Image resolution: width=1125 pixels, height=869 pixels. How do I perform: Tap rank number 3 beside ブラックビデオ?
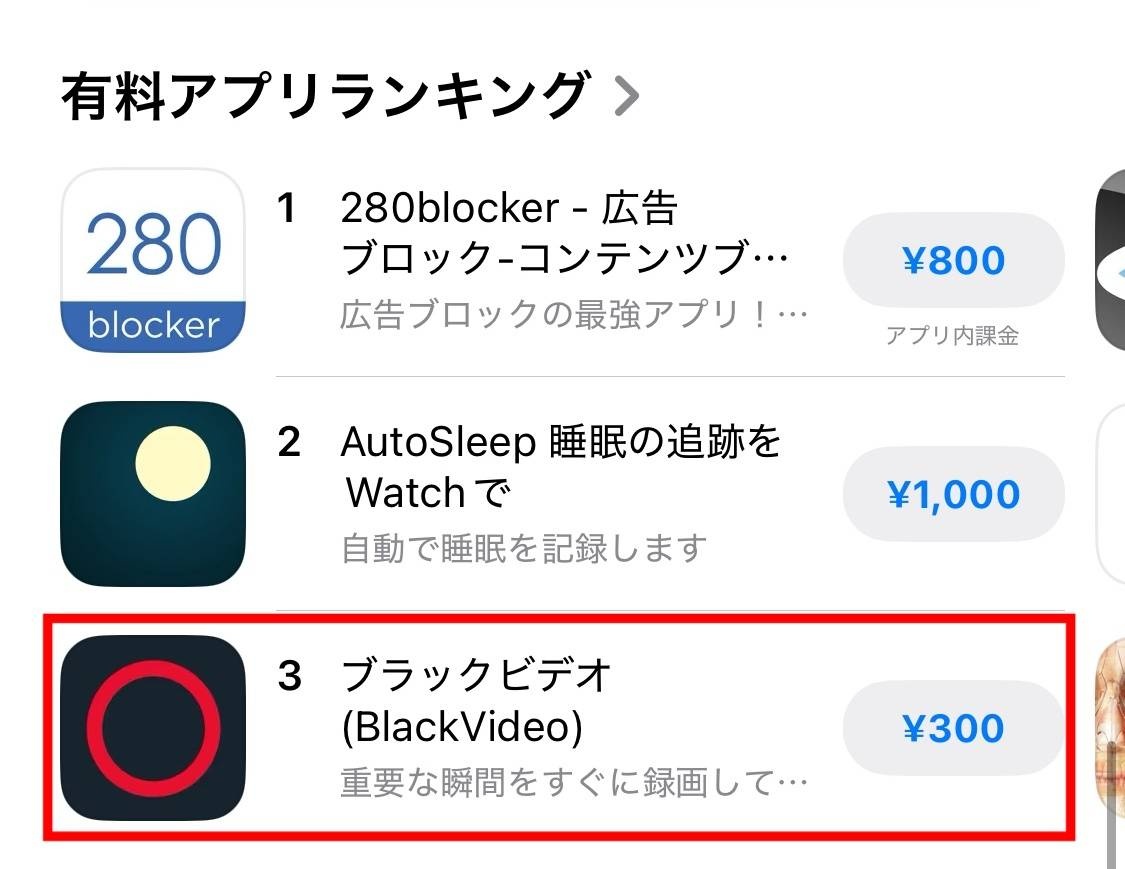(x=289, y=677)
